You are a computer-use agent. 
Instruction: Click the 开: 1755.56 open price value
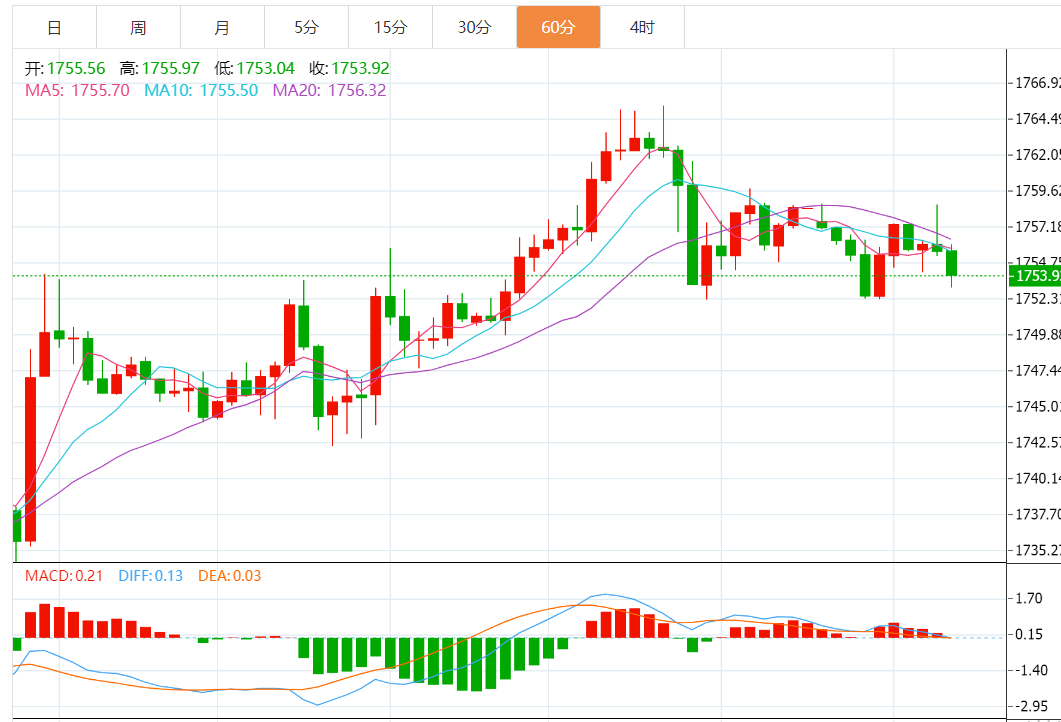pyautogui.click(x=65, y=68)
